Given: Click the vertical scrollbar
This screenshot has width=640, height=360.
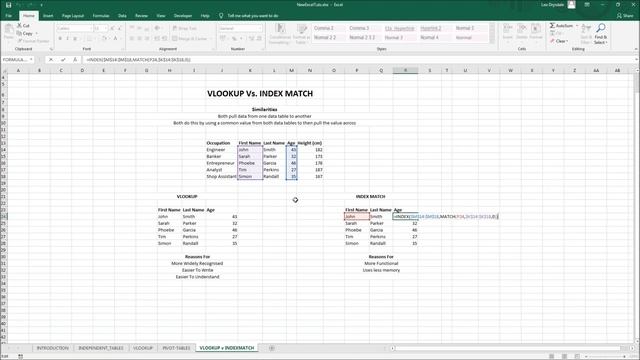Looking at the screenshot, I should 636,206.
